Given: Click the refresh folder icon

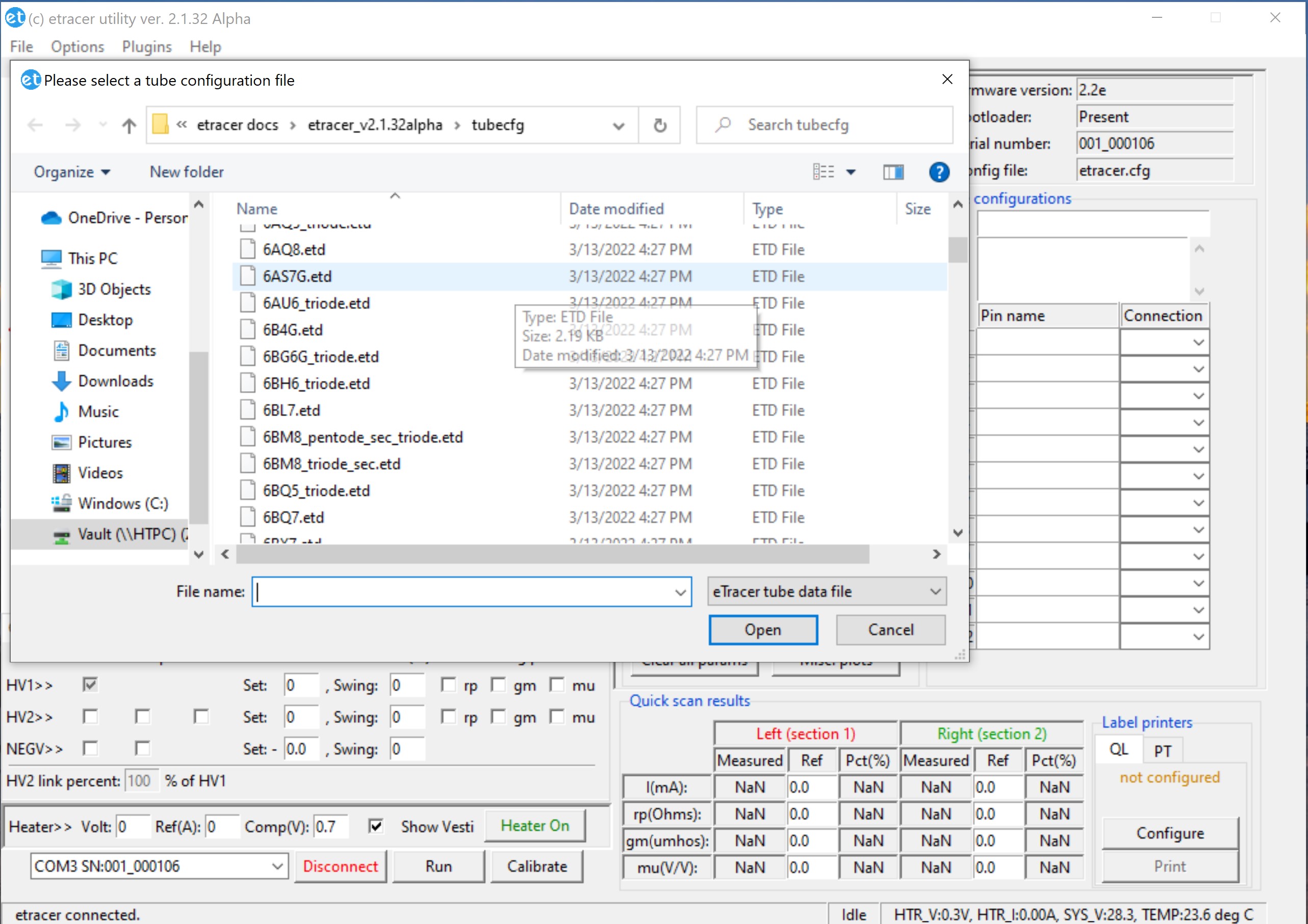Looking at the screenshot, I should click(660, 125).
